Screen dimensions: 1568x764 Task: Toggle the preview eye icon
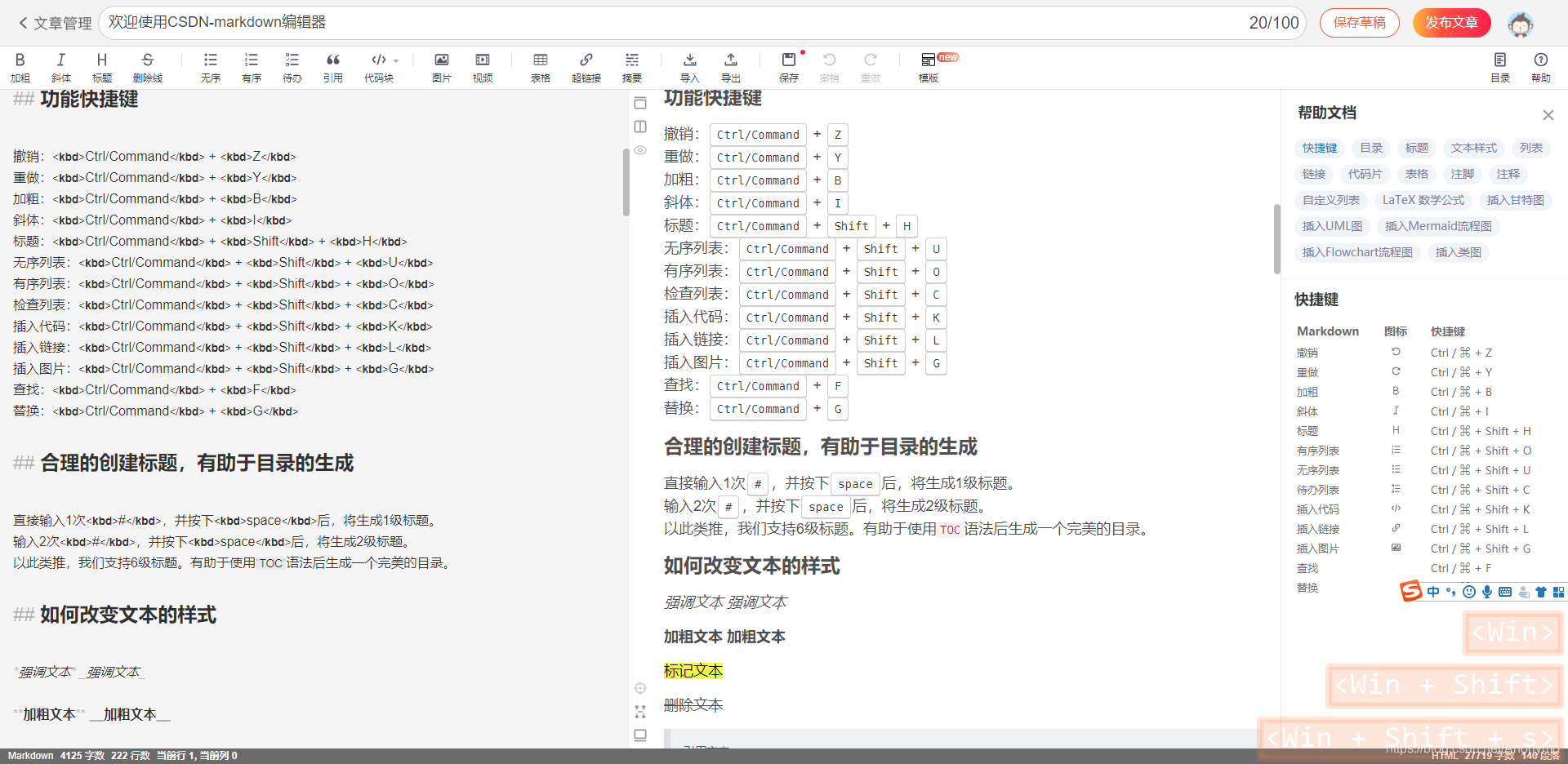640,150
